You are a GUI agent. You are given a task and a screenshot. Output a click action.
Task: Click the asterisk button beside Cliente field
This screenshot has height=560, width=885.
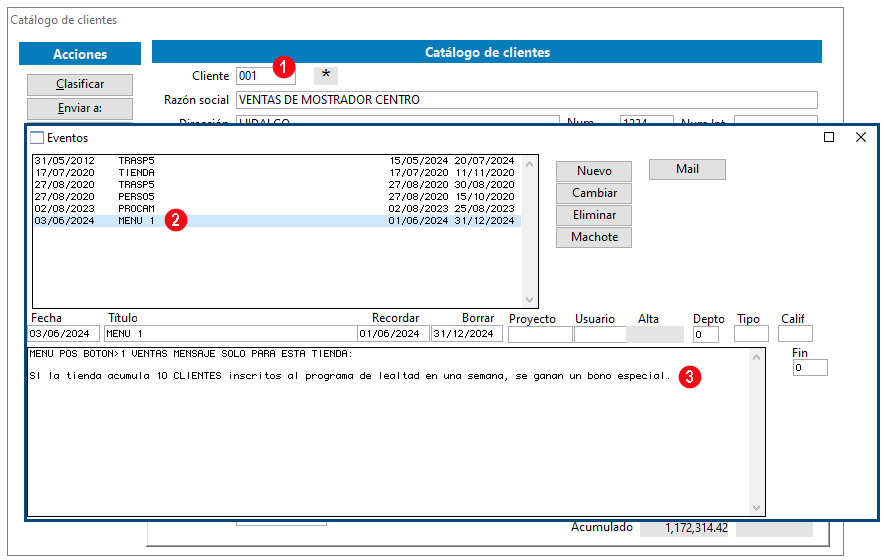click(x=326, y=75)
